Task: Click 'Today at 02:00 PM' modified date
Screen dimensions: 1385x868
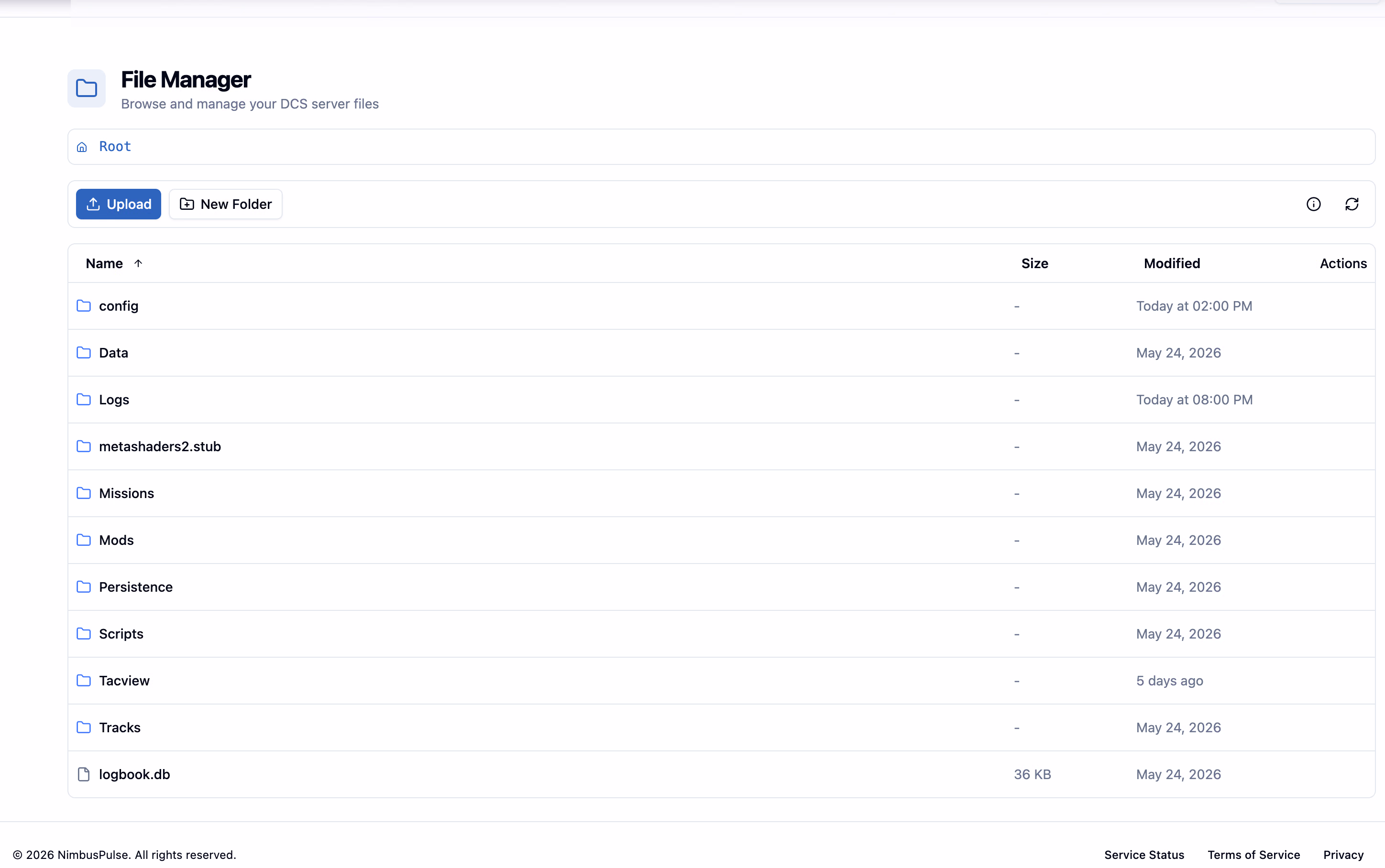Action: pos(1194,306)
